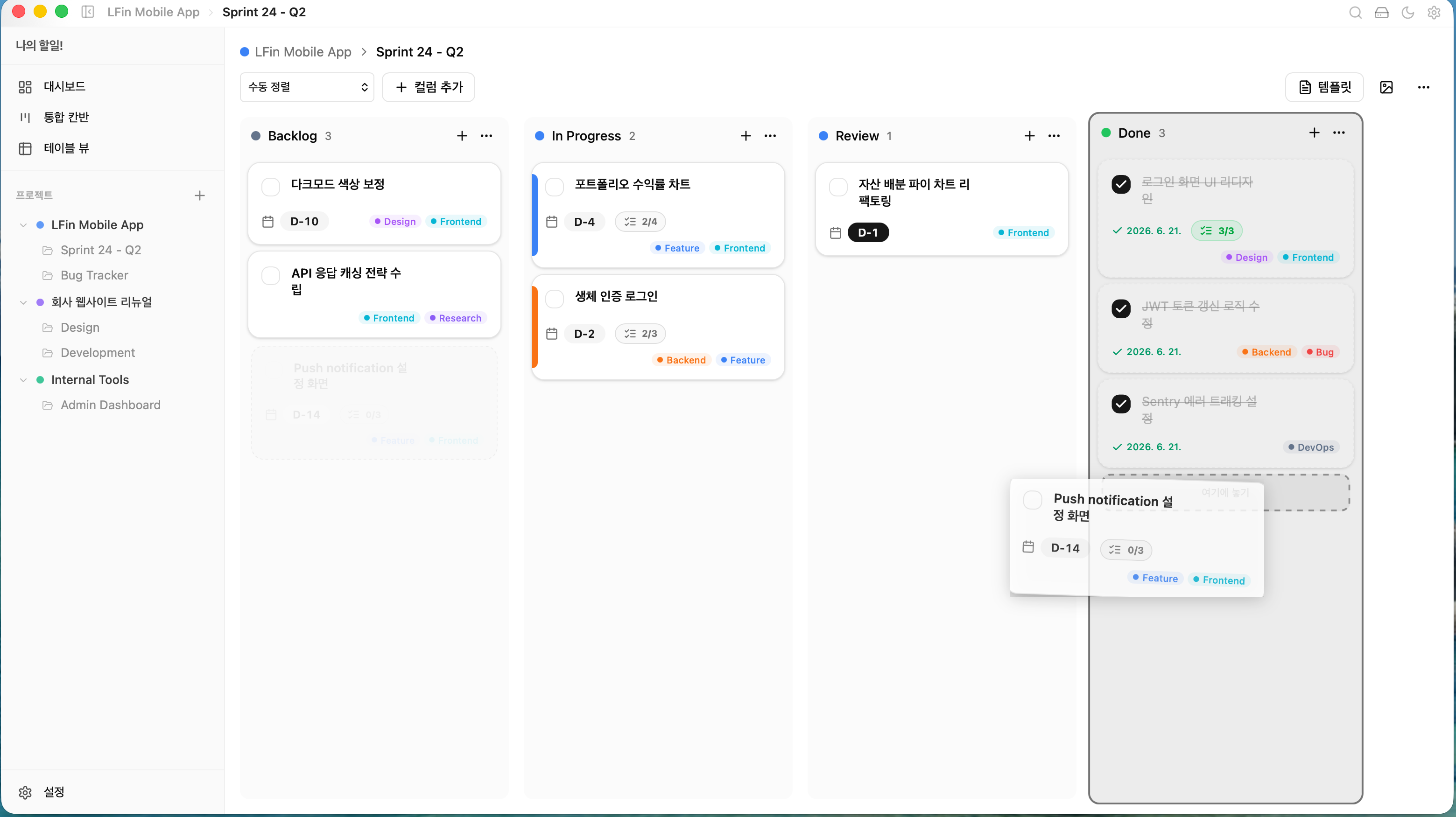This screenshot has height=817, width=1456.
Task: Mark 생체 인증 로그인 as complete
Action: [x=555, y=298]
